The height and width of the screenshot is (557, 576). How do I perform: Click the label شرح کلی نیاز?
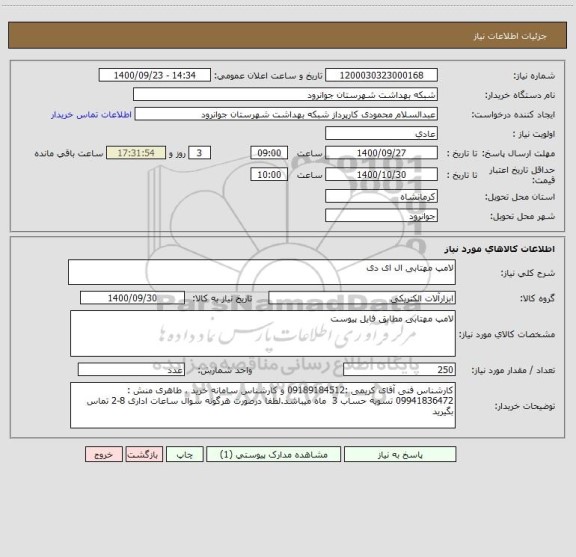(x=528, y=273)
